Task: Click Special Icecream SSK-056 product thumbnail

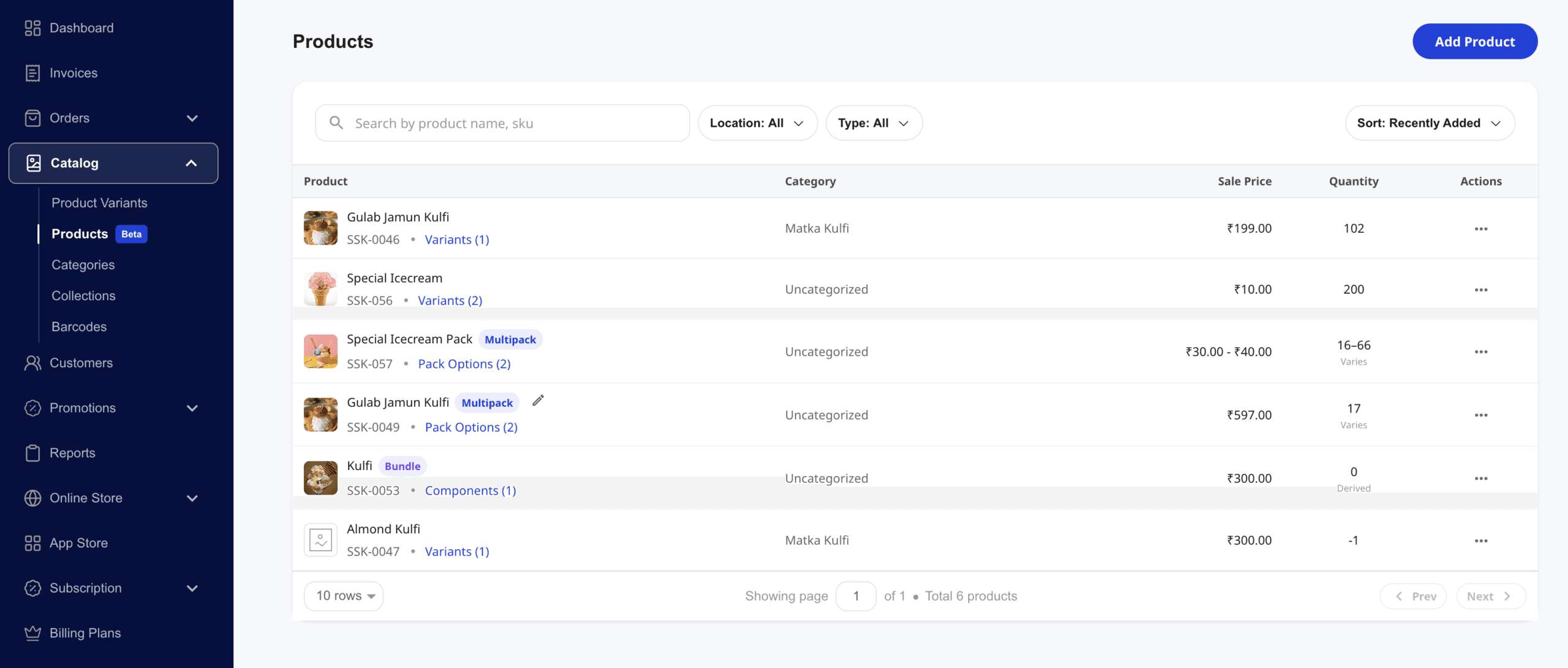Action: coord(320,289)
